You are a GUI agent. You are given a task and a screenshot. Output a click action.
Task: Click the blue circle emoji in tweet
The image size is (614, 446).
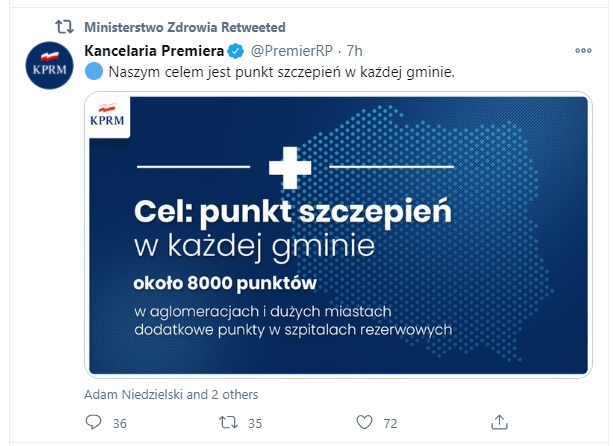(94, 72)
